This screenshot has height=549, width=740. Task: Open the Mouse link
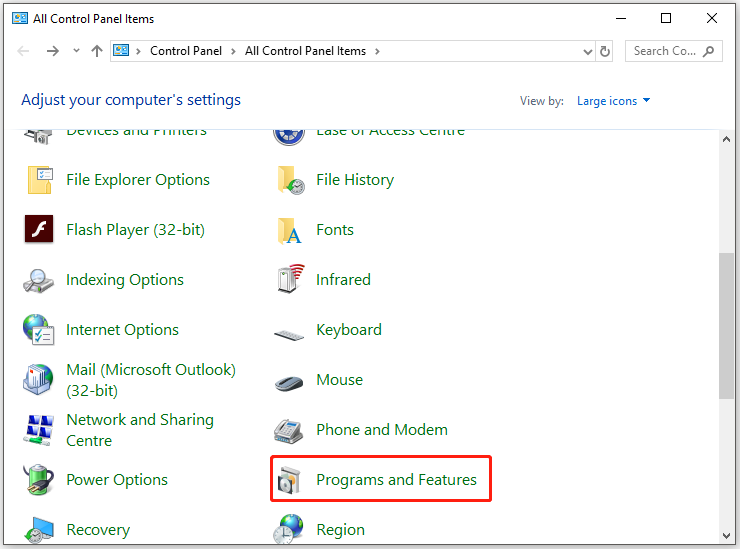pos(339,380)
